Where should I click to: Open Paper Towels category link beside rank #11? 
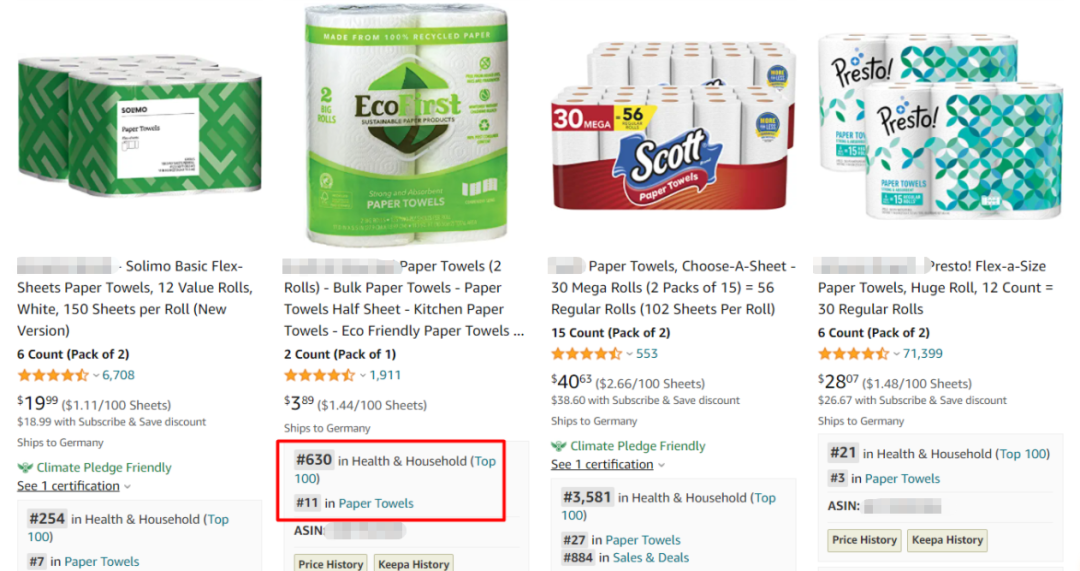point(376,504)
